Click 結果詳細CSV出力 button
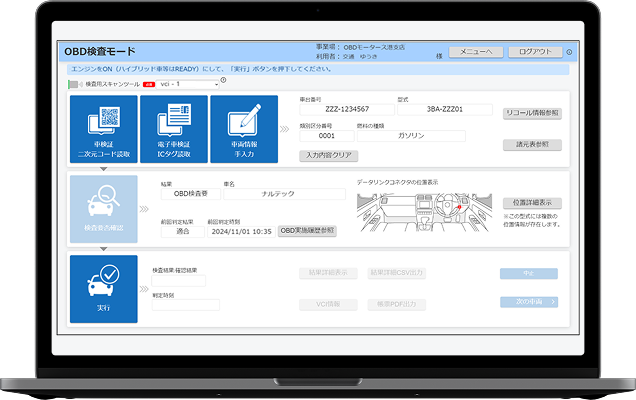The width and height of the screenshot is (636, 400). pyautogui.click(x=397, y=273)
